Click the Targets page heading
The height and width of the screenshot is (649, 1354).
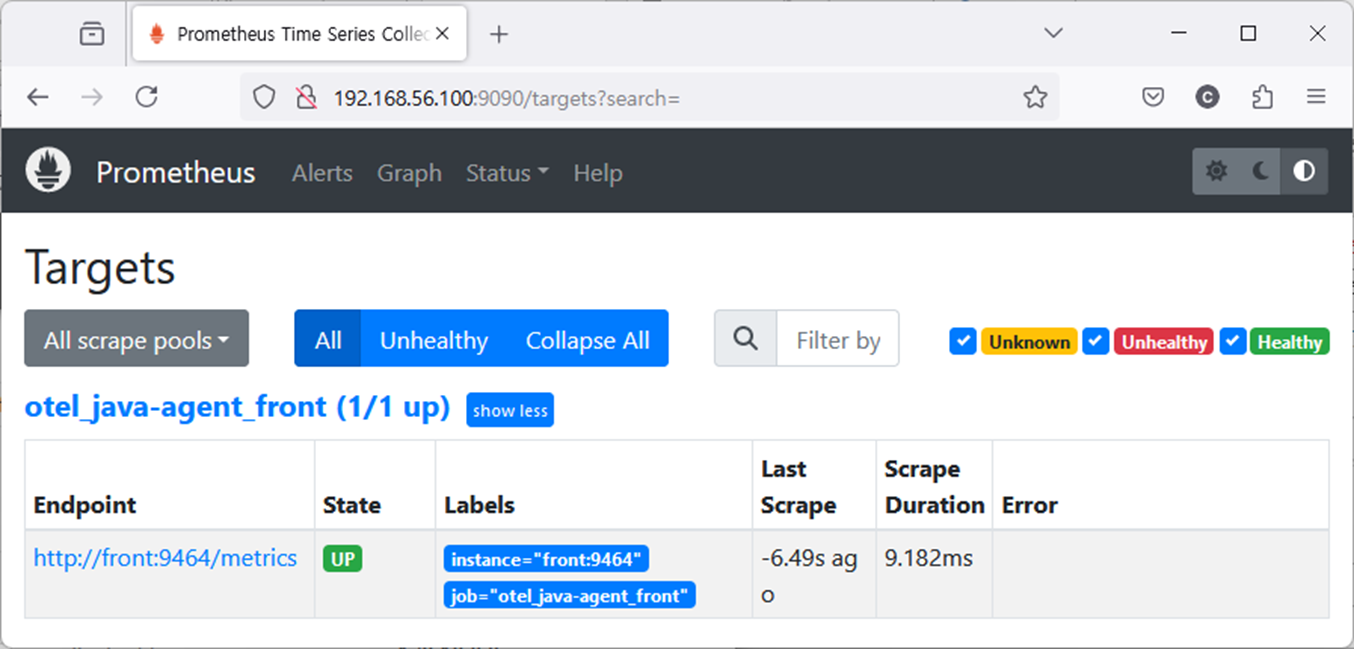tap(100, 267)
